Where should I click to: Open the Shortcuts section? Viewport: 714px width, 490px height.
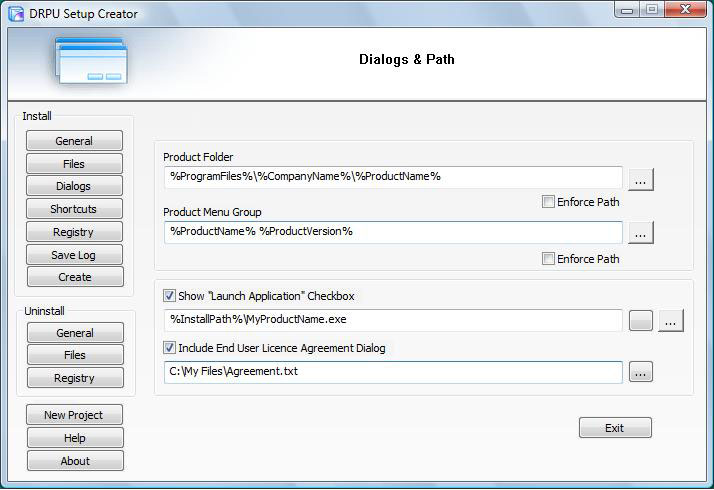(74, 209)
